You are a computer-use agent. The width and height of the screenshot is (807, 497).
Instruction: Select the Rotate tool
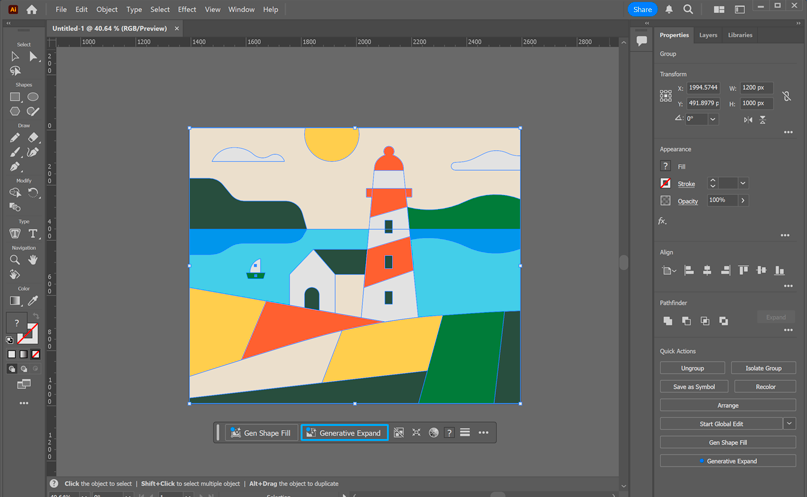click(33, 193)
